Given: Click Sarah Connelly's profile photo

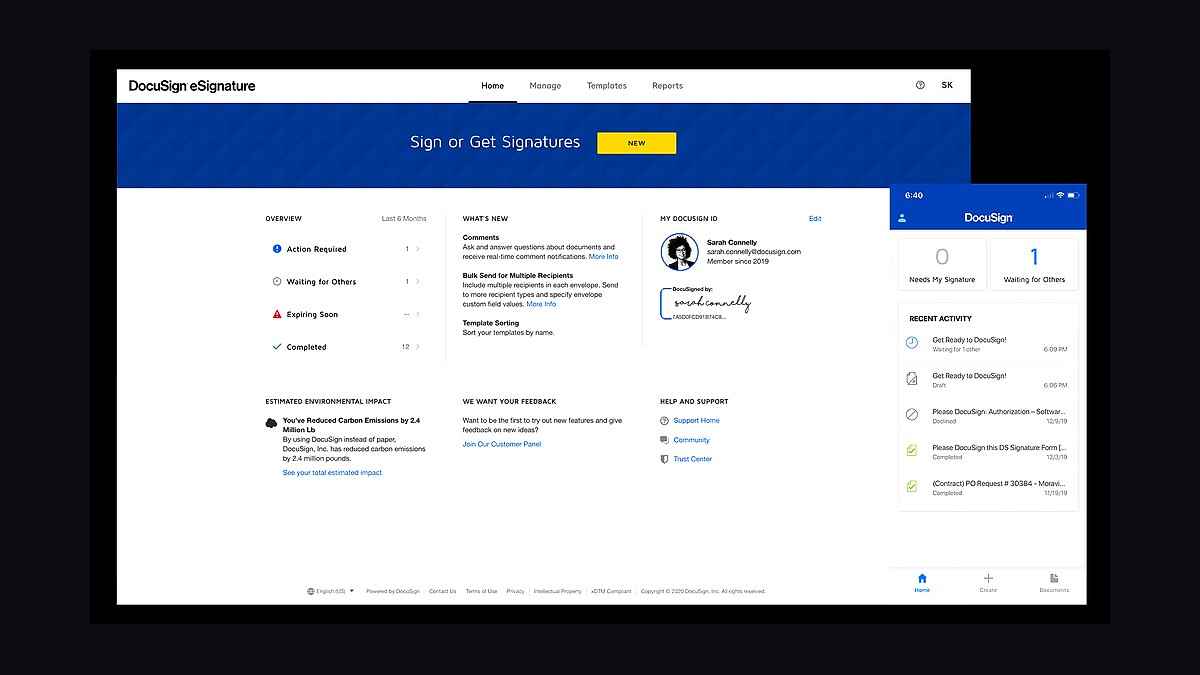Looking at the screenshot, I should coord(679,252).
